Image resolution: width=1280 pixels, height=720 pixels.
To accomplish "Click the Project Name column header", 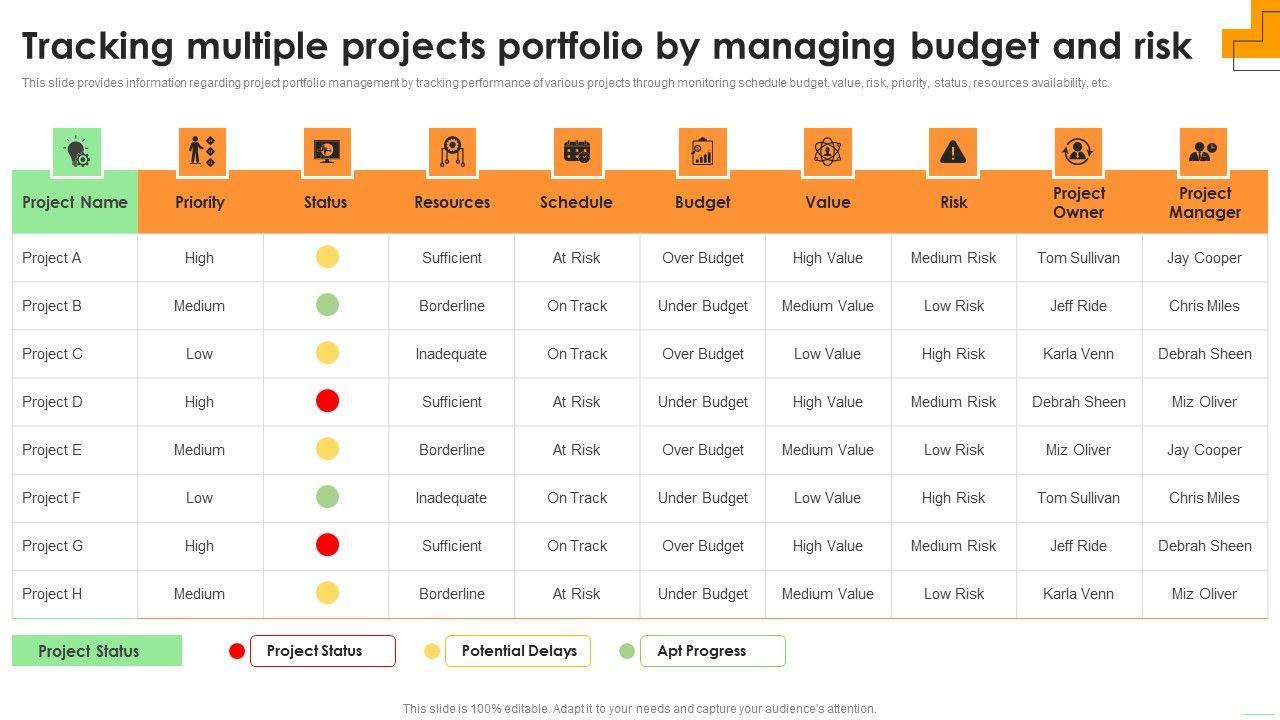I will click(x=75, y=202).
